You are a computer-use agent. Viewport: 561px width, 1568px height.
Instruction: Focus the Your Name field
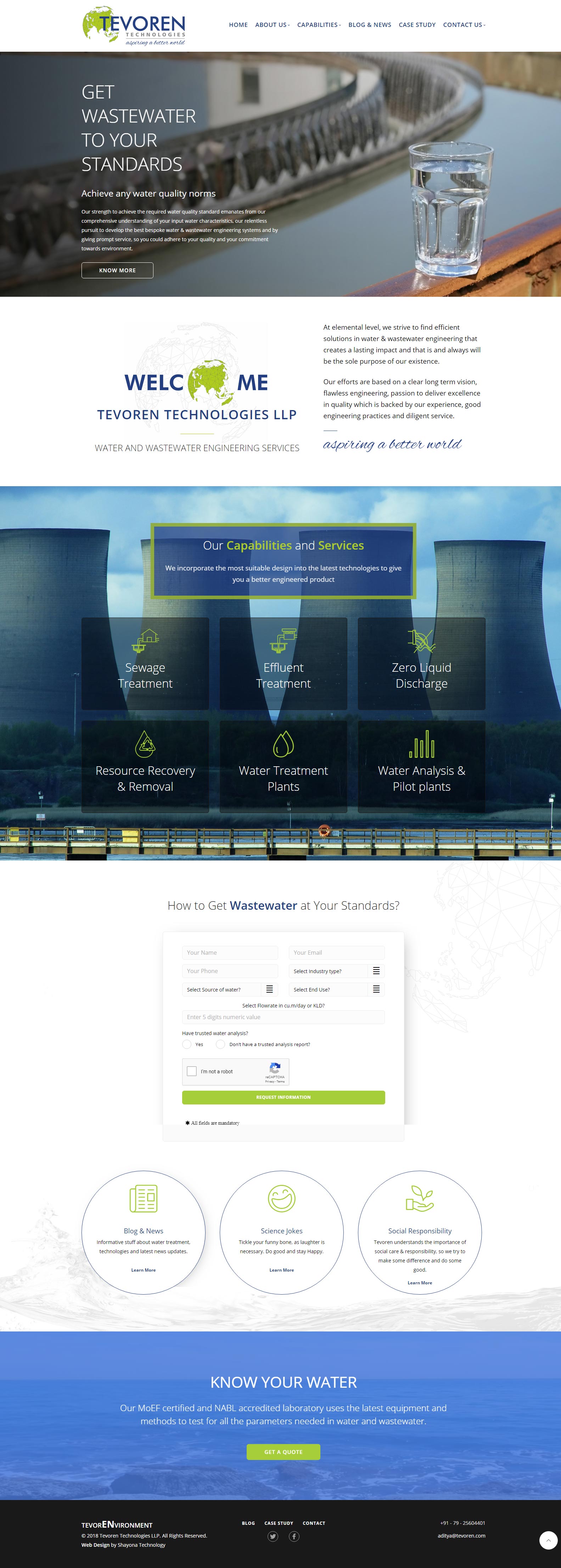(x=230, y=952)
